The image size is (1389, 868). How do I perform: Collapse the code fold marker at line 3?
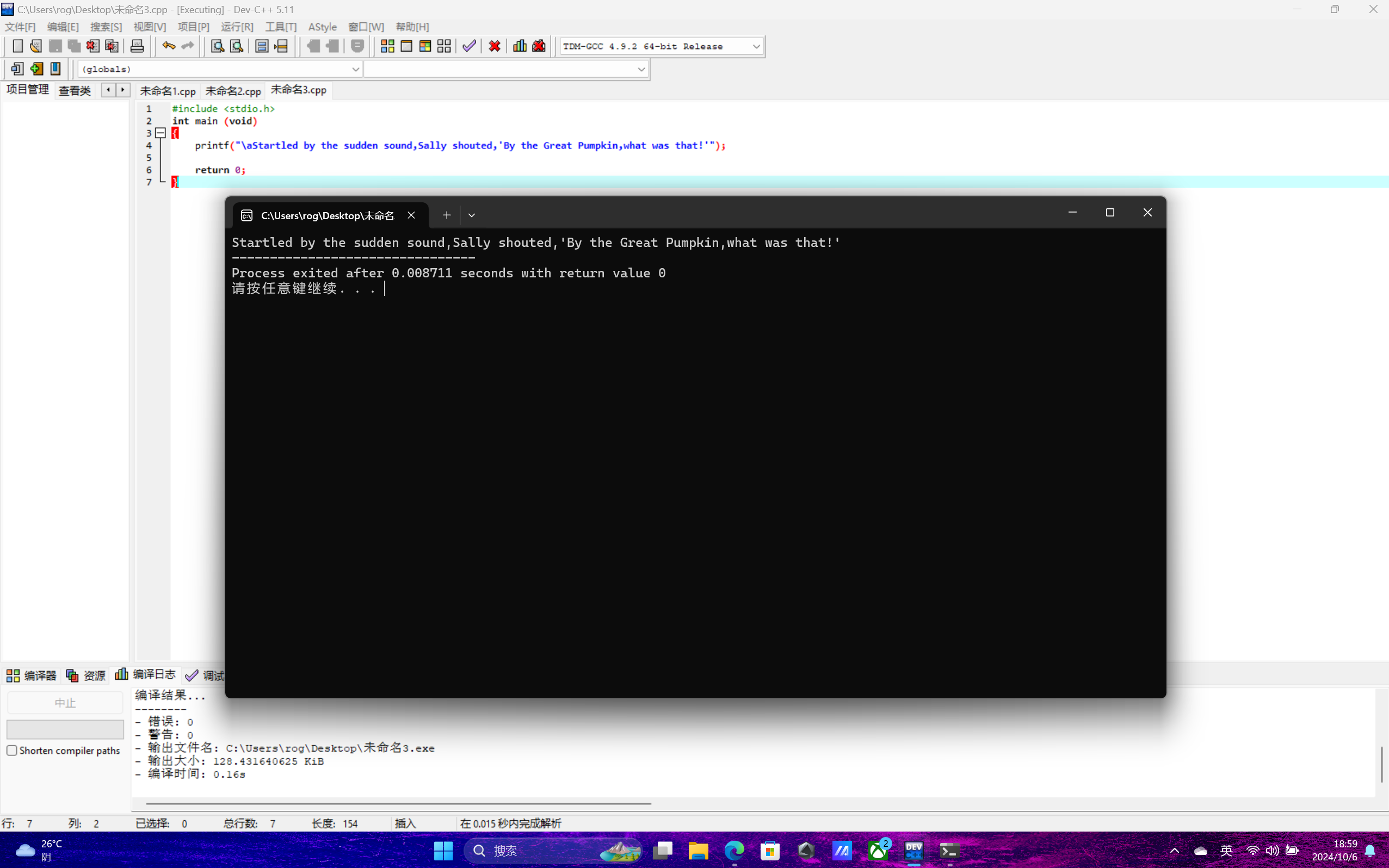pos(161,133)
